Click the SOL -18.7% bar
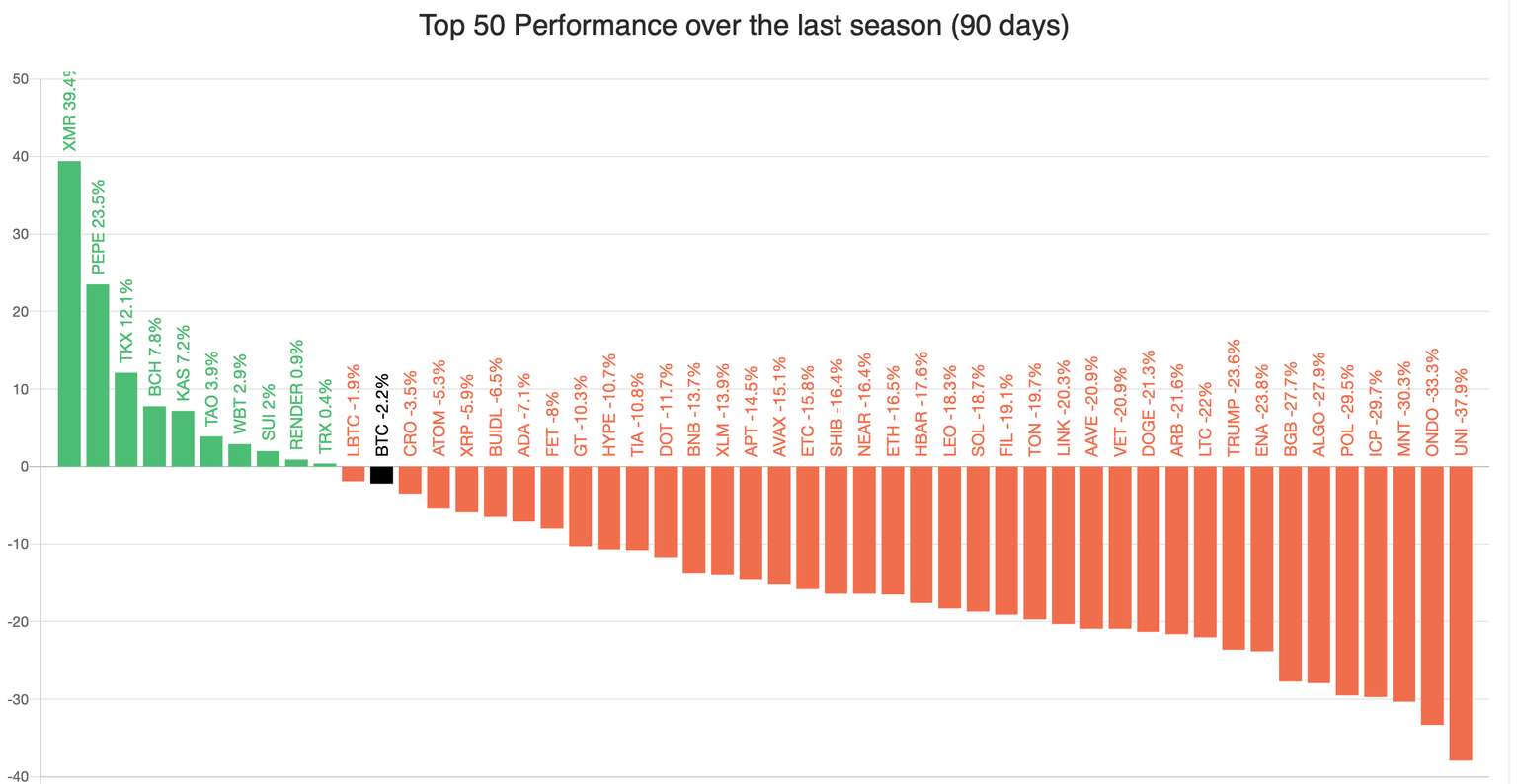 (978, 539)
